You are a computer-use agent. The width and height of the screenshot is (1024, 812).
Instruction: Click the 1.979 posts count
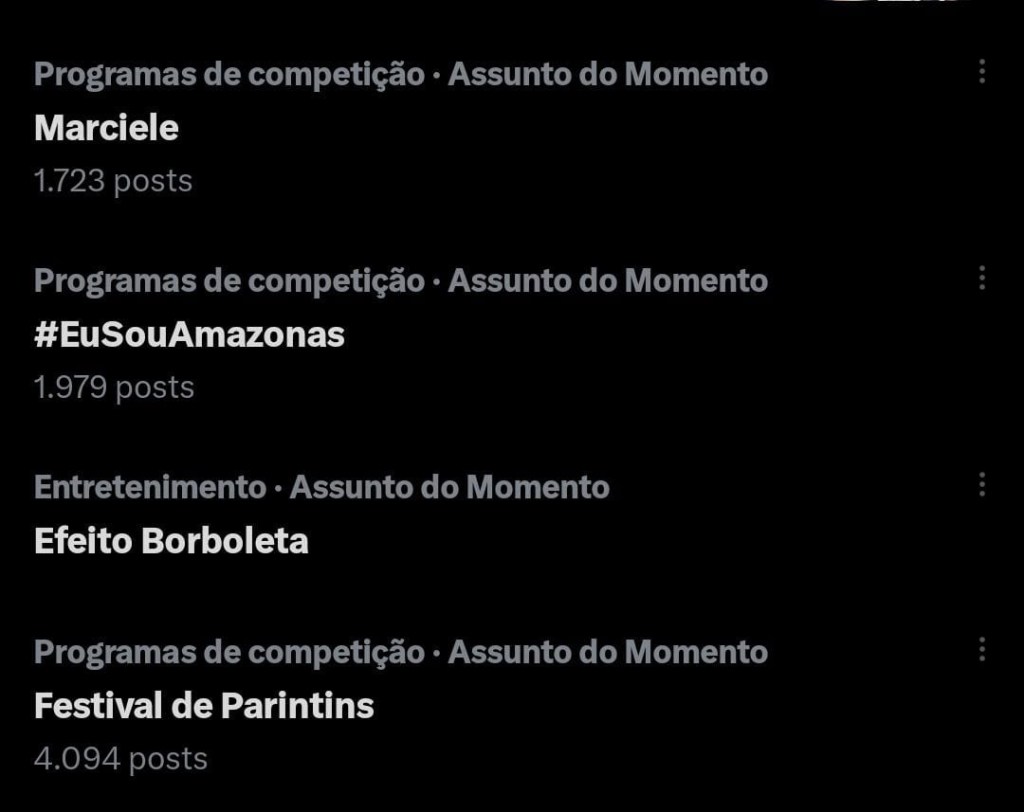[114, 387]
